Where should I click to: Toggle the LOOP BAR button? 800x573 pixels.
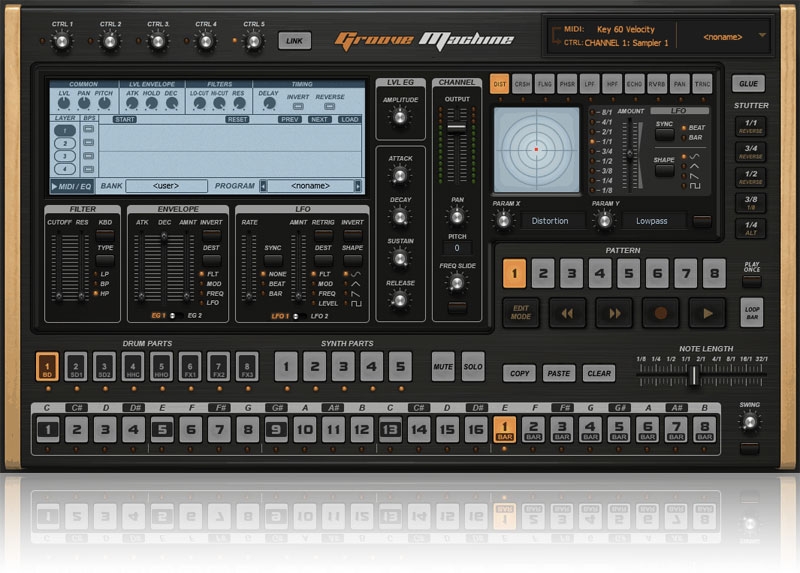coord(752,313)
